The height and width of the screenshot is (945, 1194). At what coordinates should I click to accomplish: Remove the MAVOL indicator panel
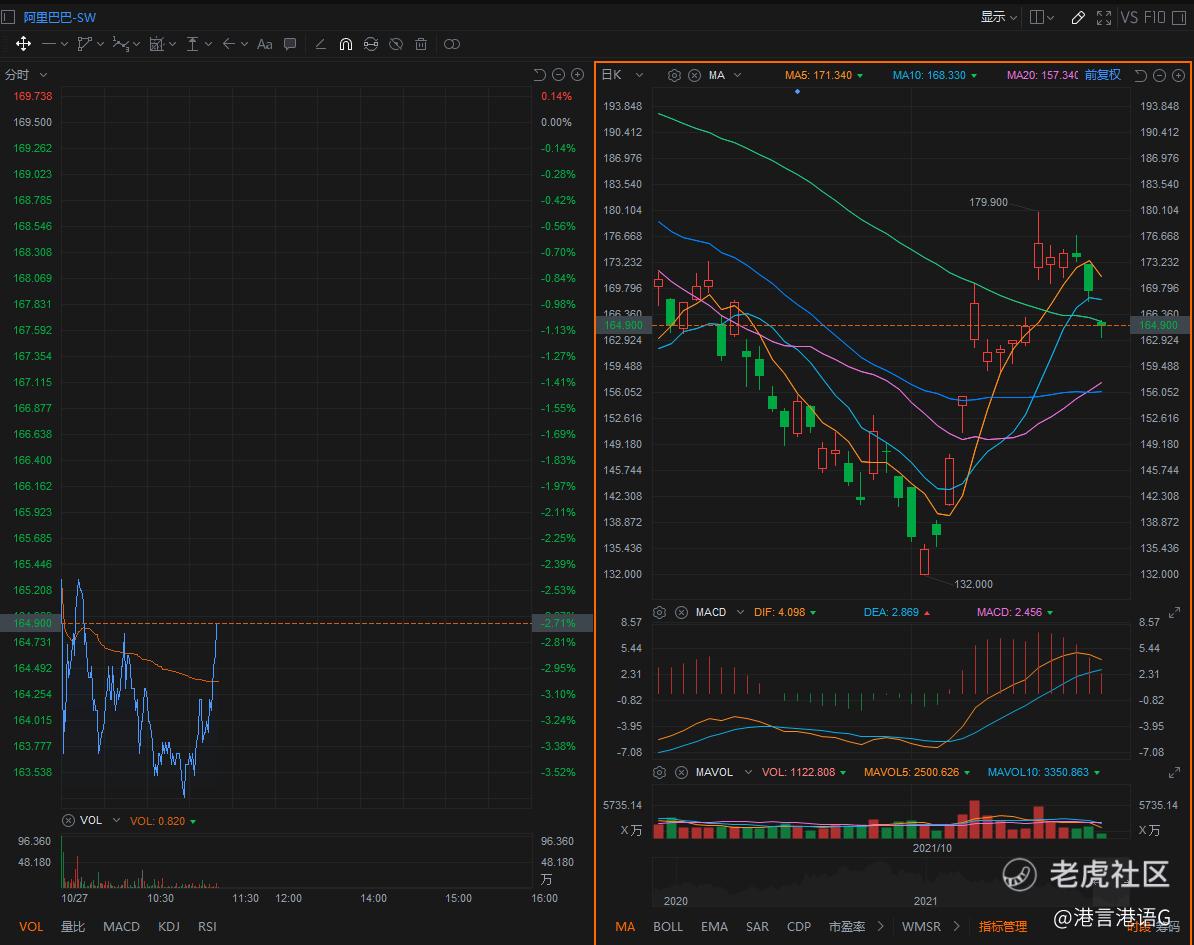click(682, 772)
